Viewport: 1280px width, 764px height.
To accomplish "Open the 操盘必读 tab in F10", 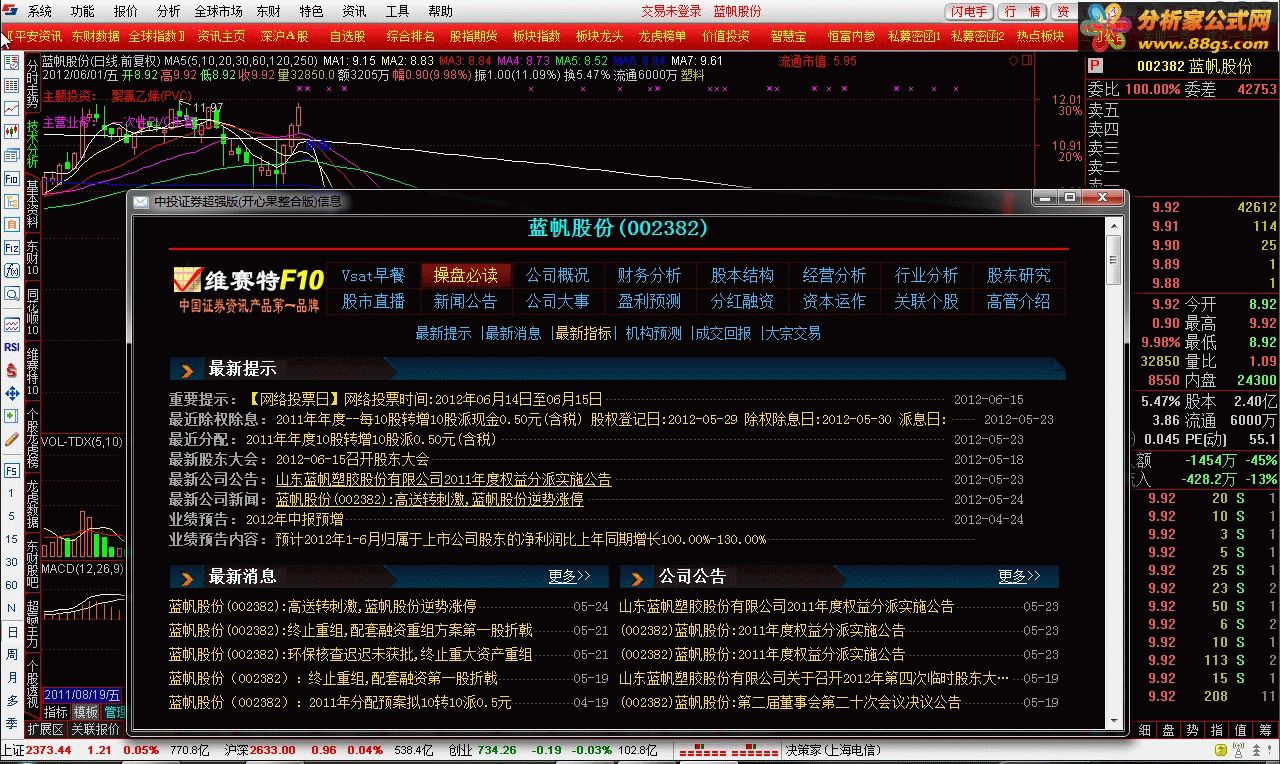I will click(x=466, y=275).
